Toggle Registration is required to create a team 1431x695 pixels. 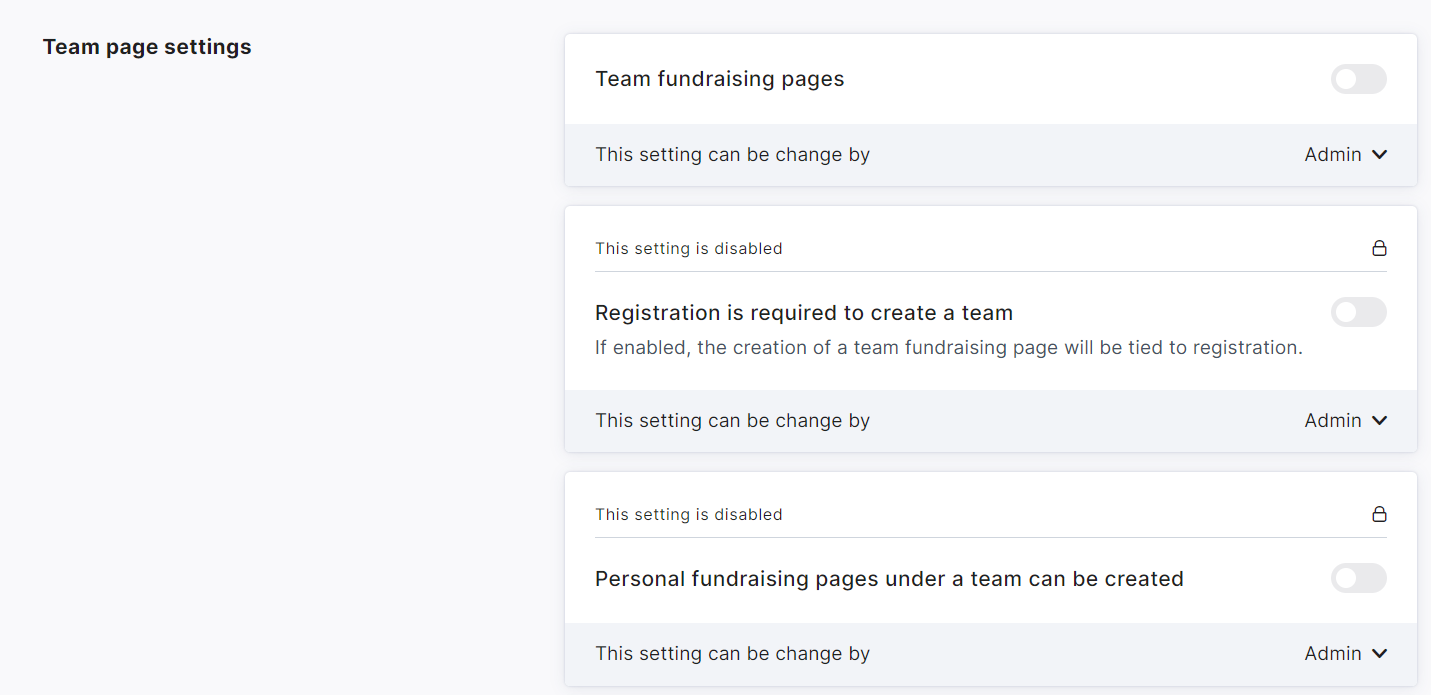tap(1358, 312)
